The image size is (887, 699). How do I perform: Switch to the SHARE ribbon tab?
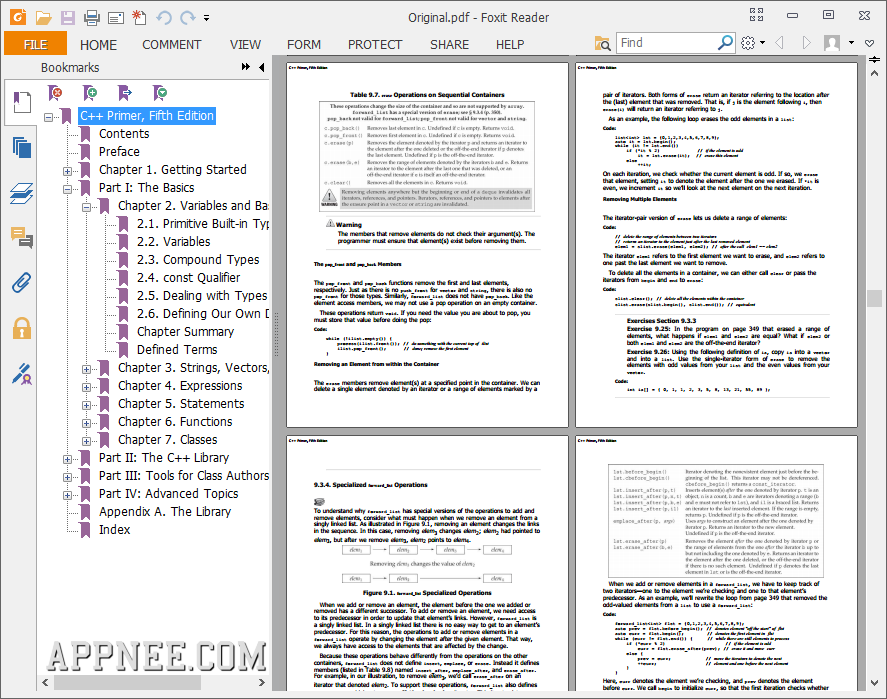450,45
